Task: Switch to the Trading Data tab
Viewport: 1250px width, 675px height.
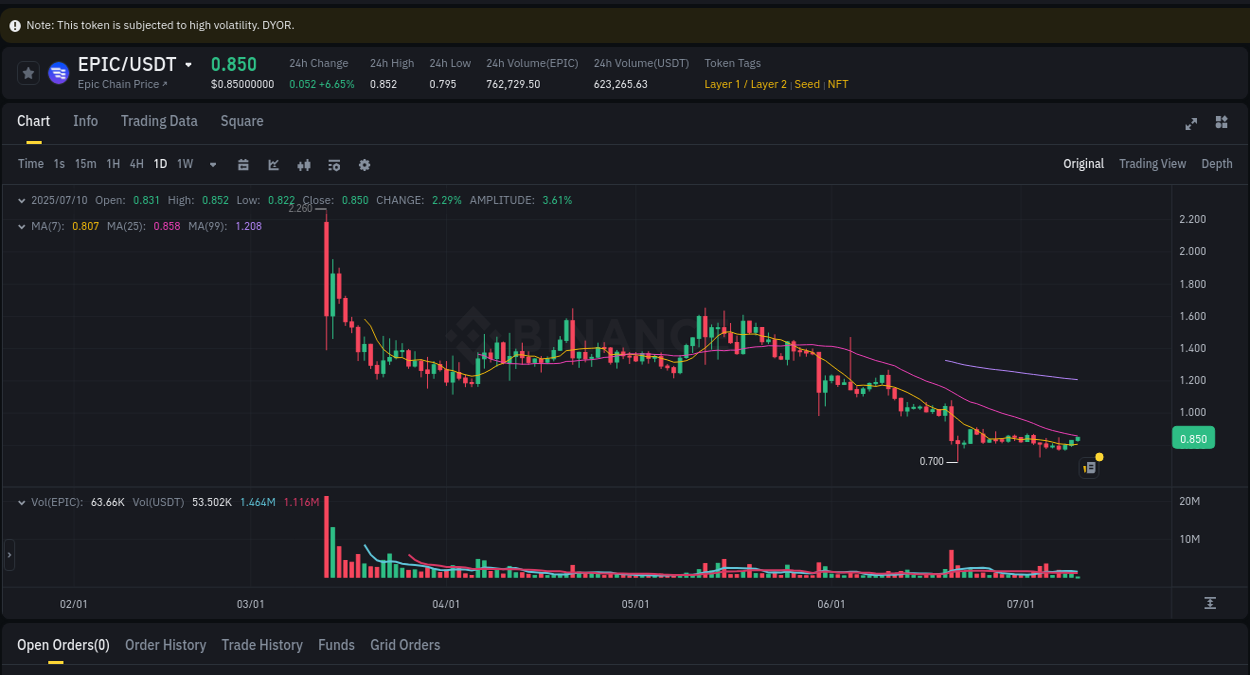Action: (159, 121)
